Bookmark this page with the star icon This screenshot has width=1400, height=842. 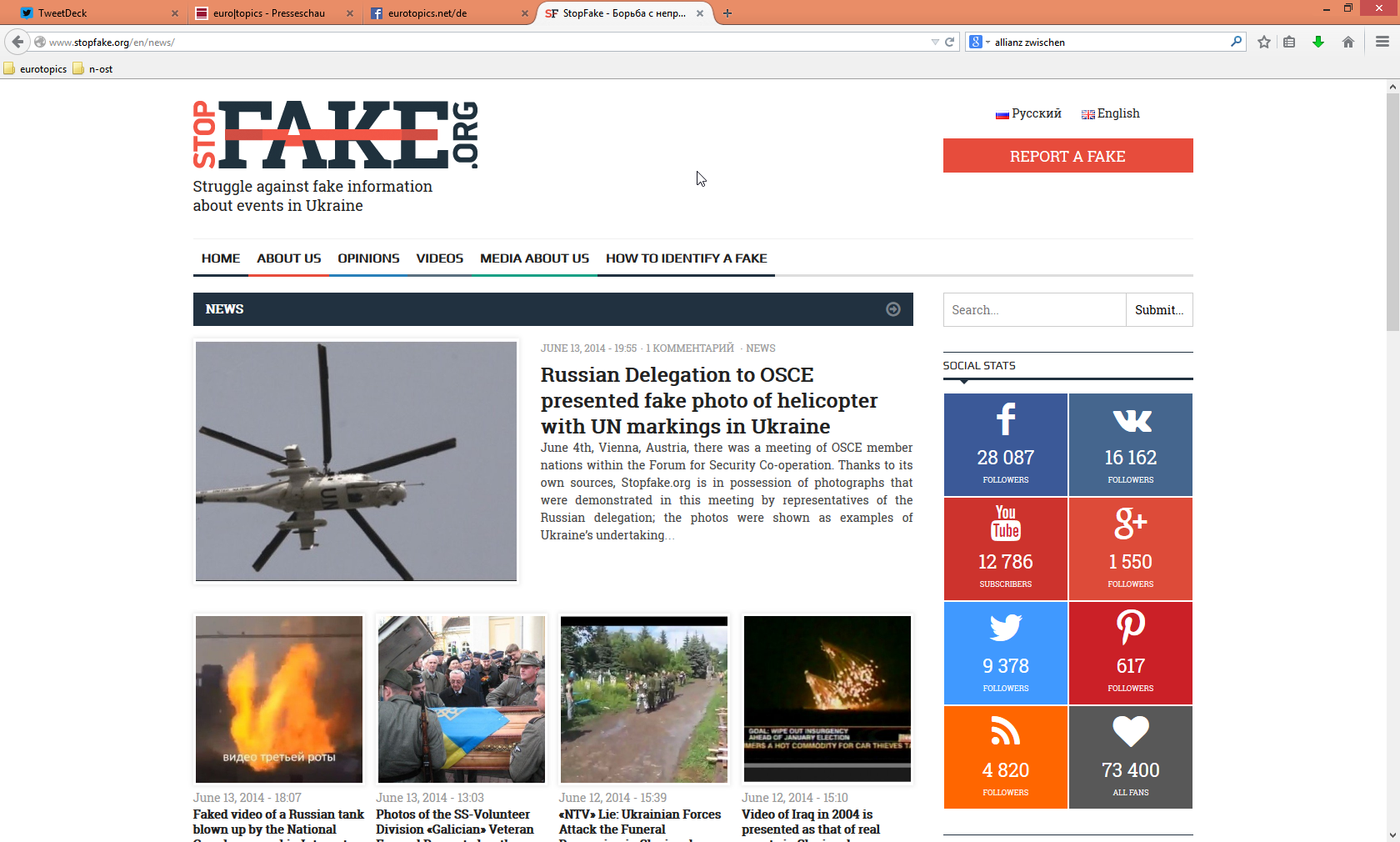1264,42
